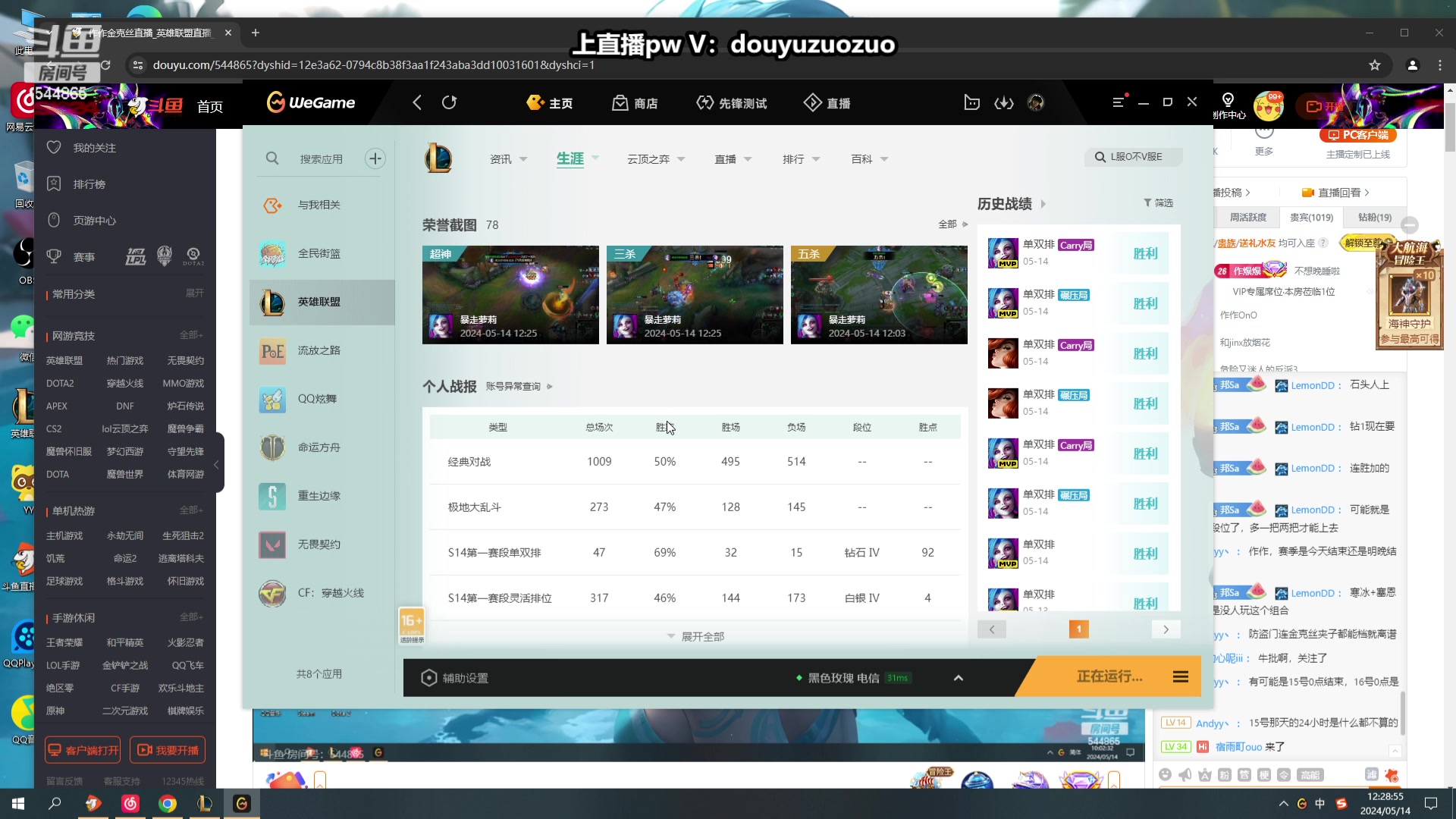Select QQ炫舞 in the app list
This screenshot has height=819, width=1456.
[322, 399]
